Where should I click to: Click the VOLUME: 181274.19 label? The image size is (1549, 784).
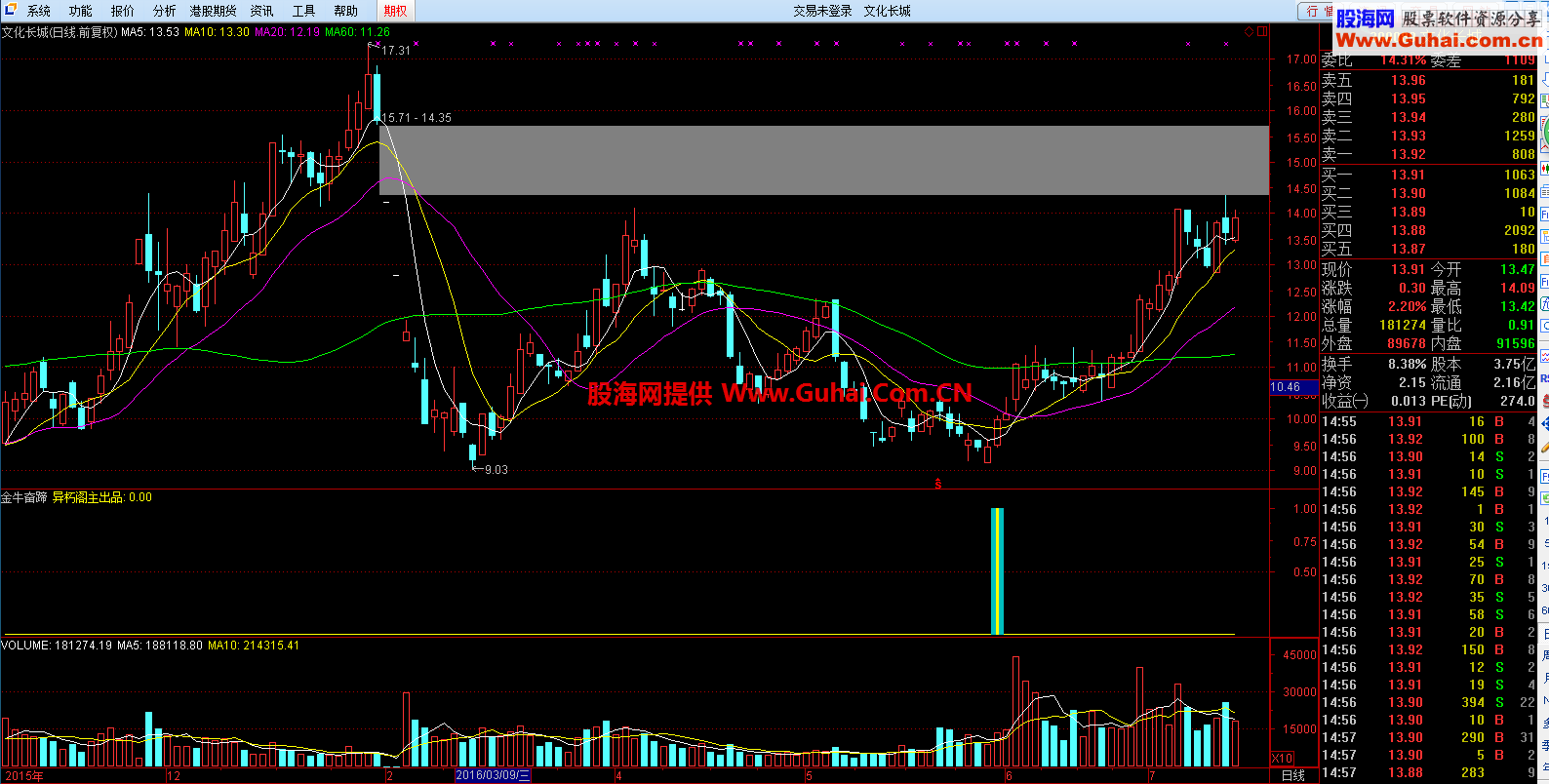coord(58,646)
